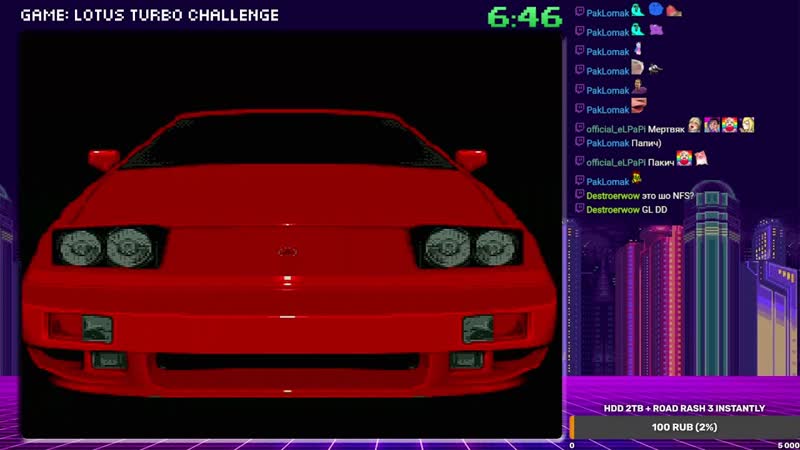Click the man in purple shirt emote
800x450 pixels.
pos(639,87)
